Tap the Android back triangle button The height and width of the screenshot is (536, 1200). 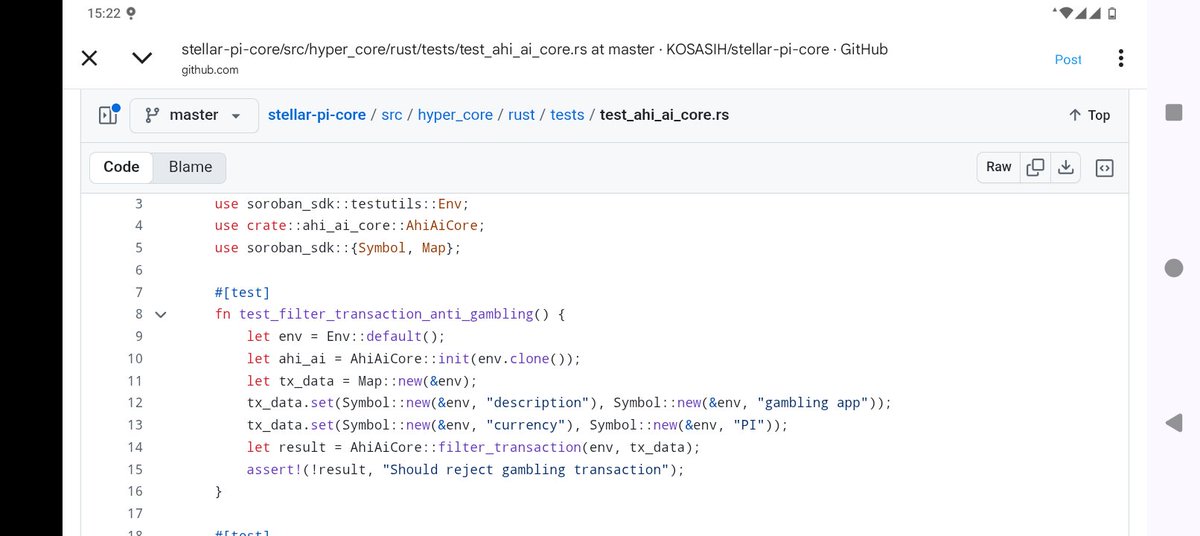1174,424
